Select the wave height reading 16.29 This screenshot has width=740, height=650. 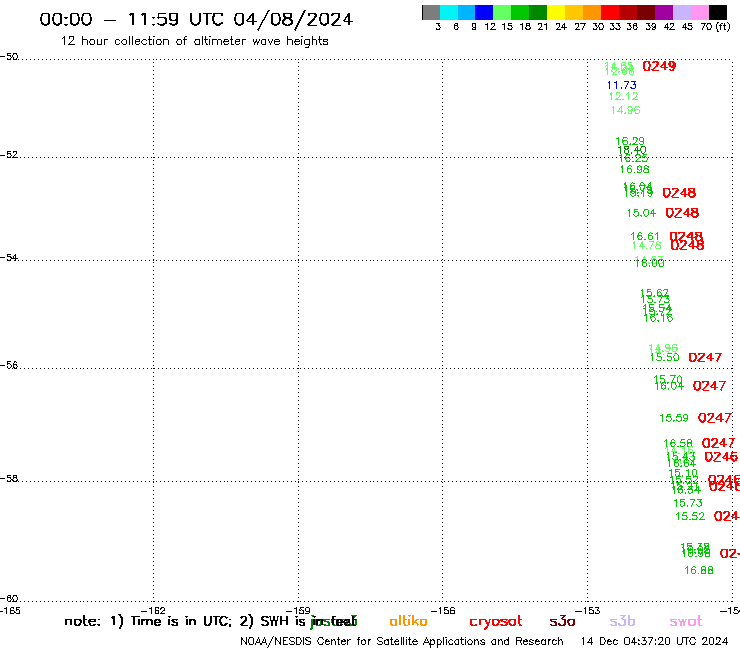click(630, 141)
